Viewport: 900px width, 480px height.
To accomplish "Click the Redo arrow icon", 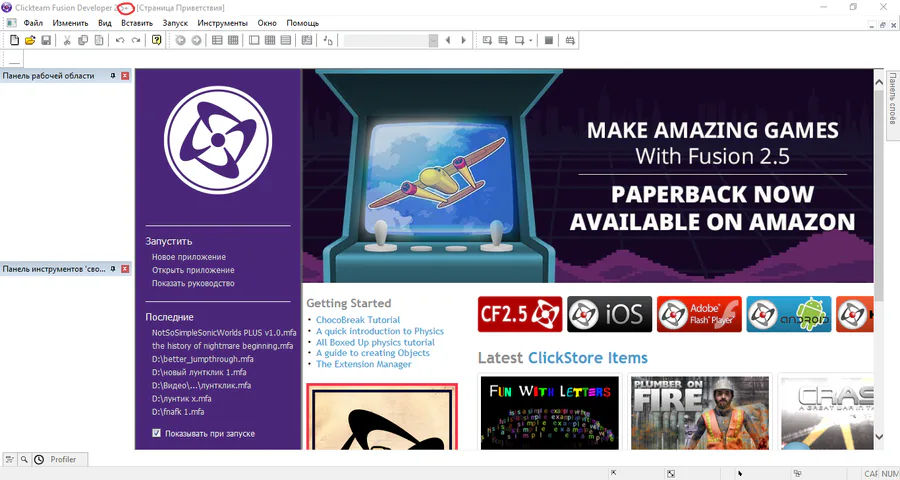I will coord(136,40).
